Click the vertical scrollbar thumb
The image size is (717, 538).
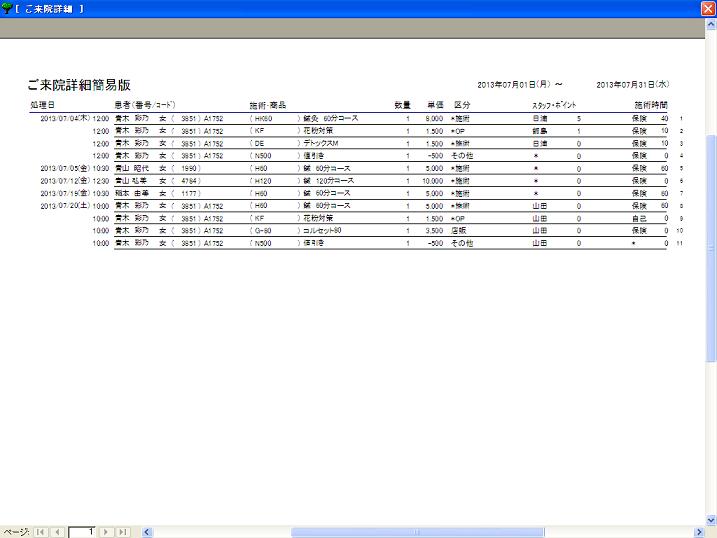pos(711,248)
